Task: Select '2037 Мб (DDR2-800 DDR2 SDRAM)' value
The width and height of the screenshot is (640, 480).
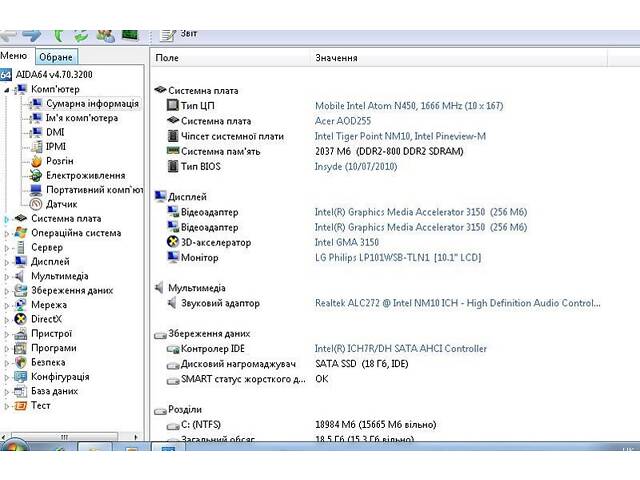Action: (389, 151)
